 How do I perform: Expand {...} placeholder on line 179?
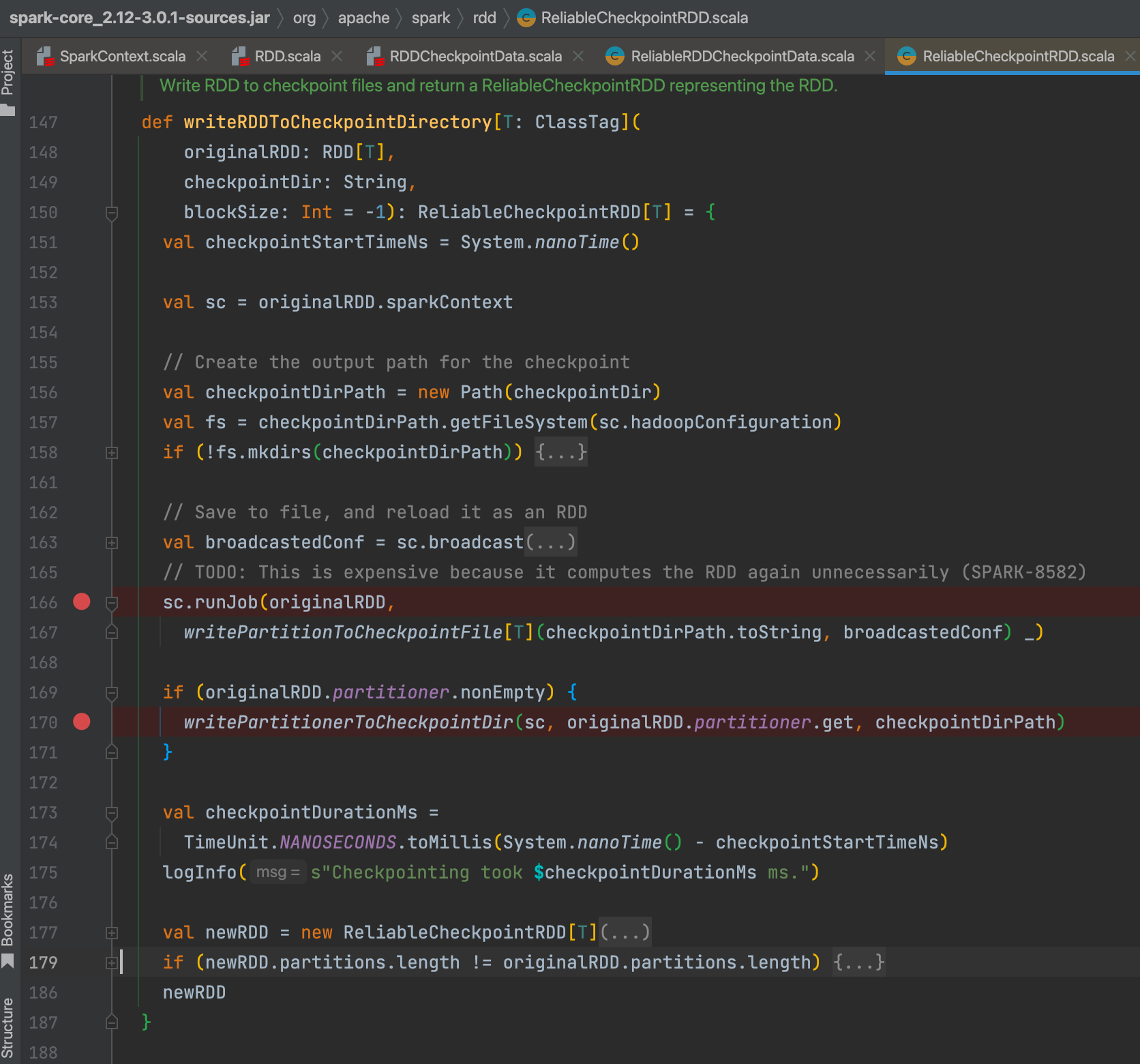859,962
